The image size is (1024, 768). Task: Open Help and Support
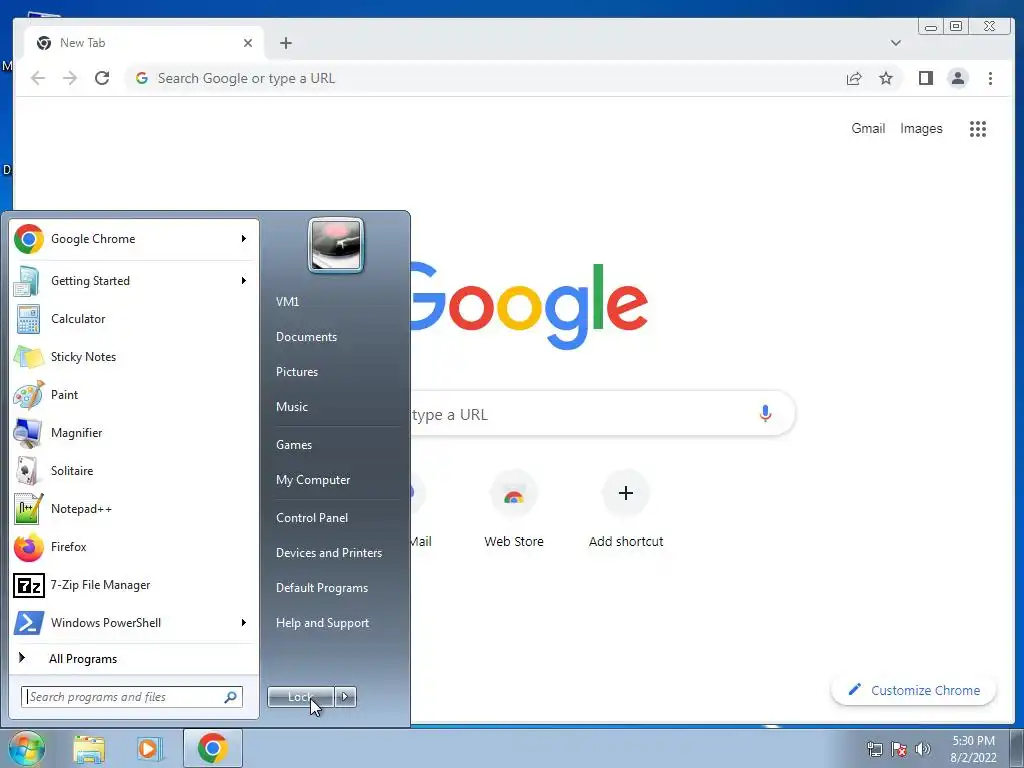click(x=322, y=623)
